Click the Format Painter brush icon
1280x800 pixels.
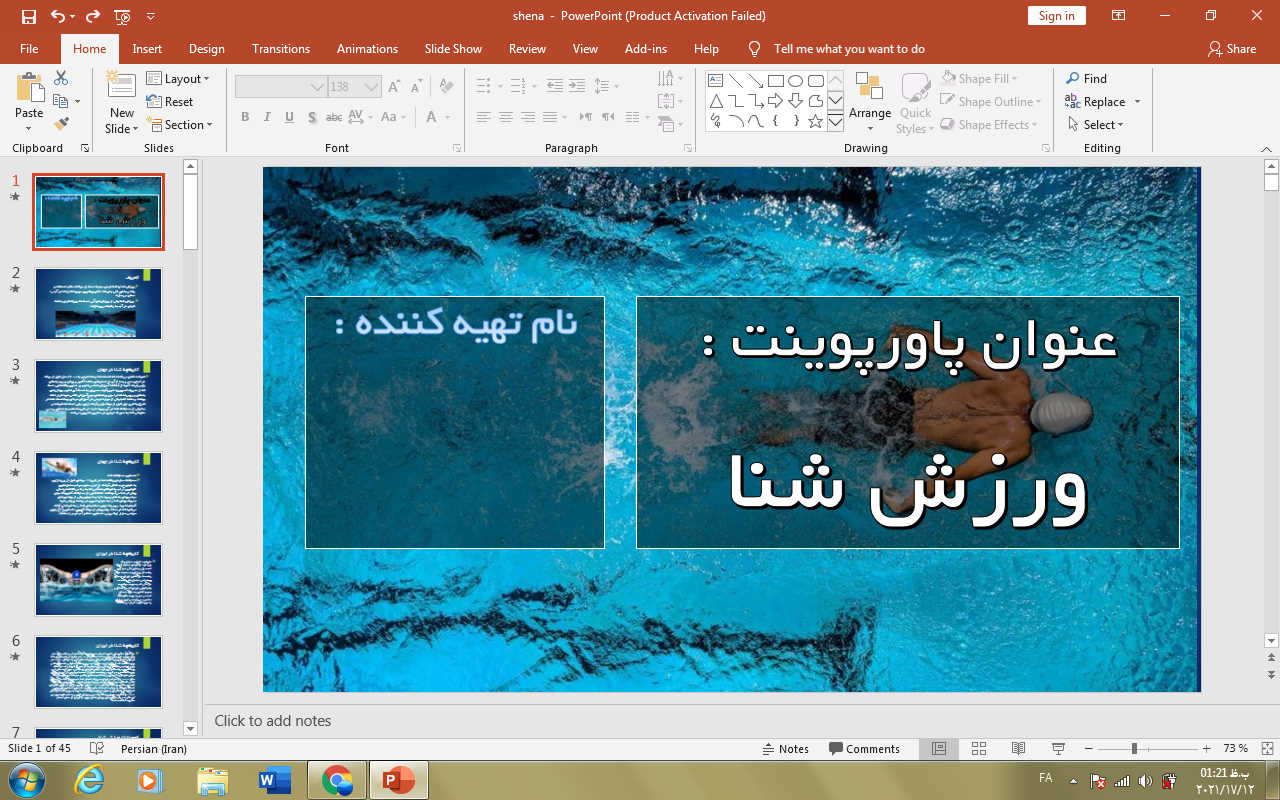point(61,124)
